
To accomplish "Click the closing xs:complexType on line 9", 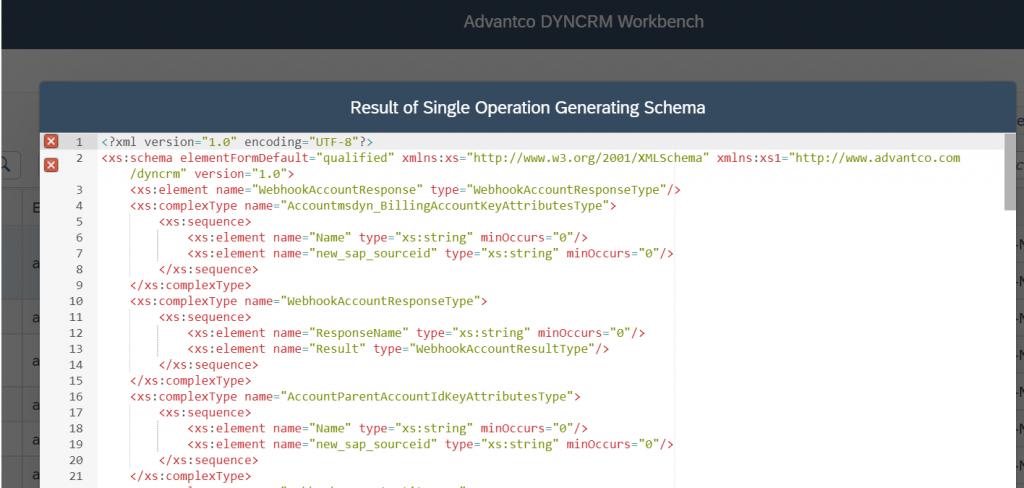I will (x=191, y=285).
